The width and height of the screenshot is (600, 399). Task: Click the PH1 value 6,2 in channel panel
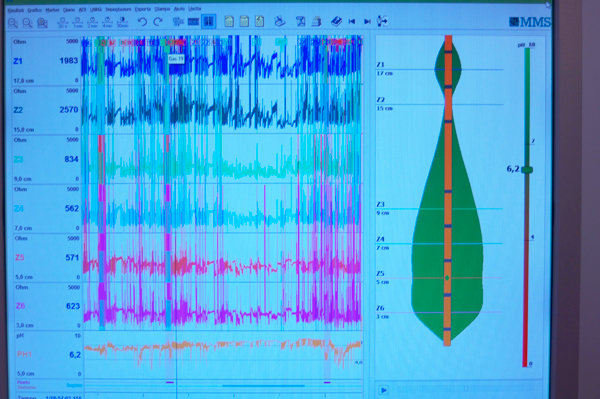tap(75, 355)
